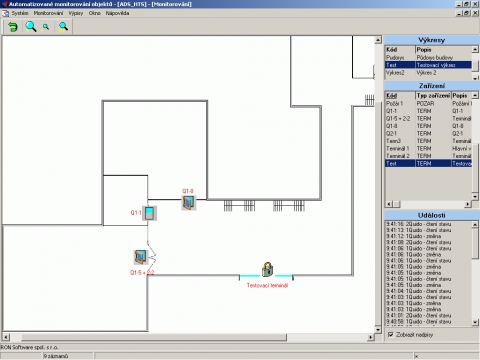The height and width of the screenshot is (360, 480).
Task: Toggle the Zobrazit nadpisy checkbox
Action: click(x=390, y=334)
